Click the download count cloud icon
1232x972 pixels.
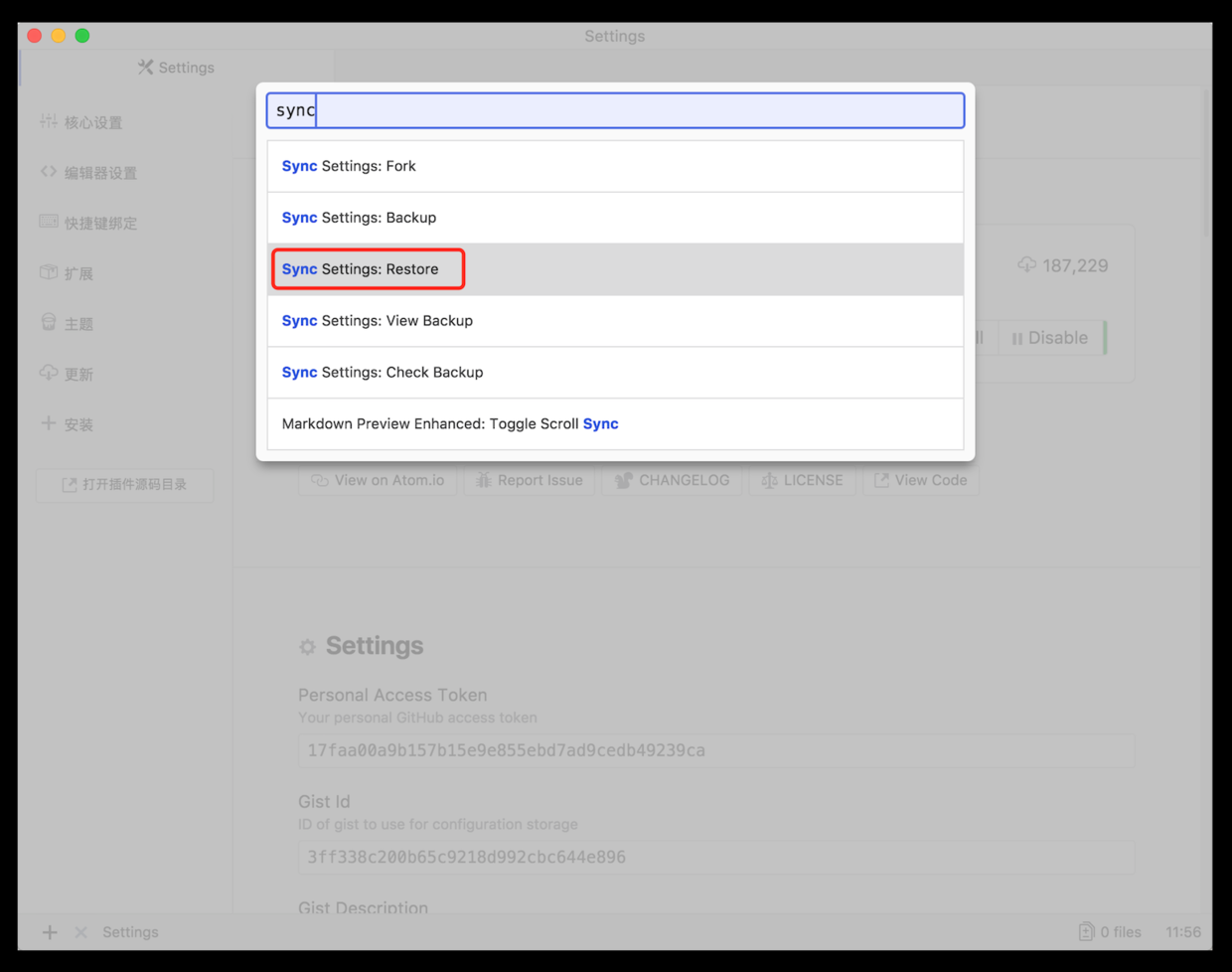[1026, 265]
